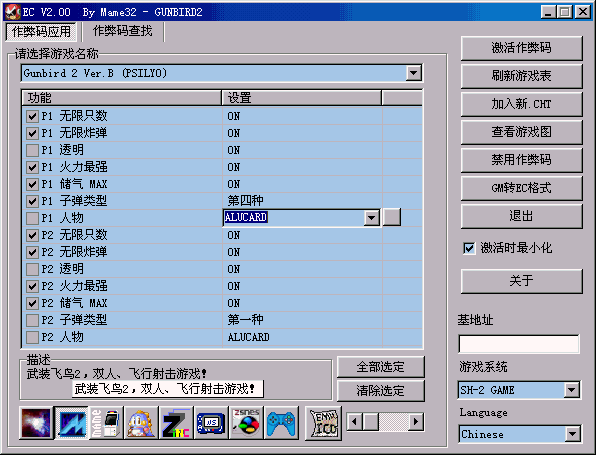Select the blue M emulator icon
596x455 pixels.
click(x=71, y=423)
